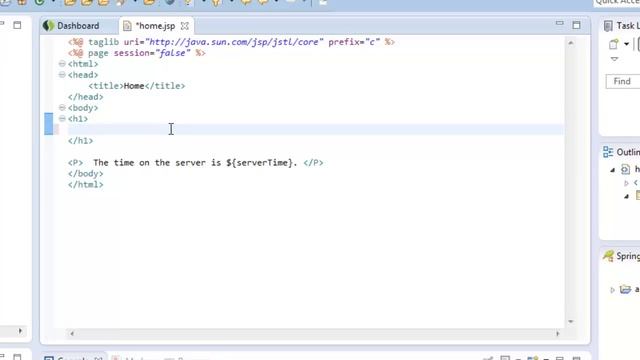640x360 pixels.
Task: Click the project folder icon in Spring Explorer
Action: point(625,289)
